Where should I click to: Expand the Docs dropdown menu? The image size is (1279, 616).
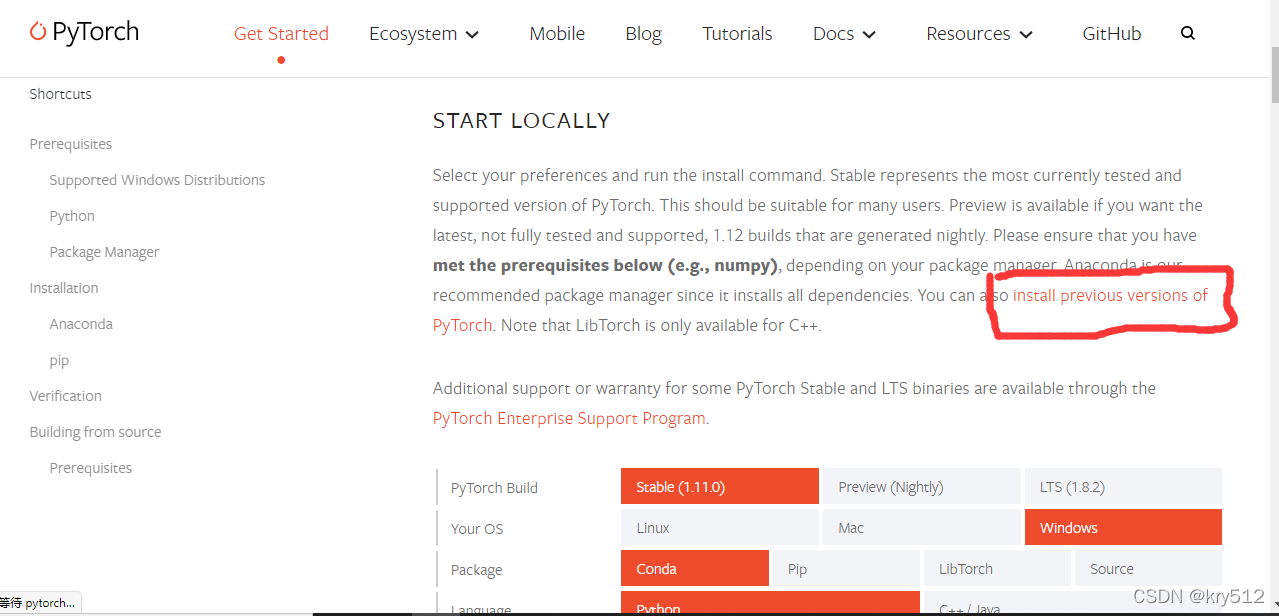(x=844, y=33)
